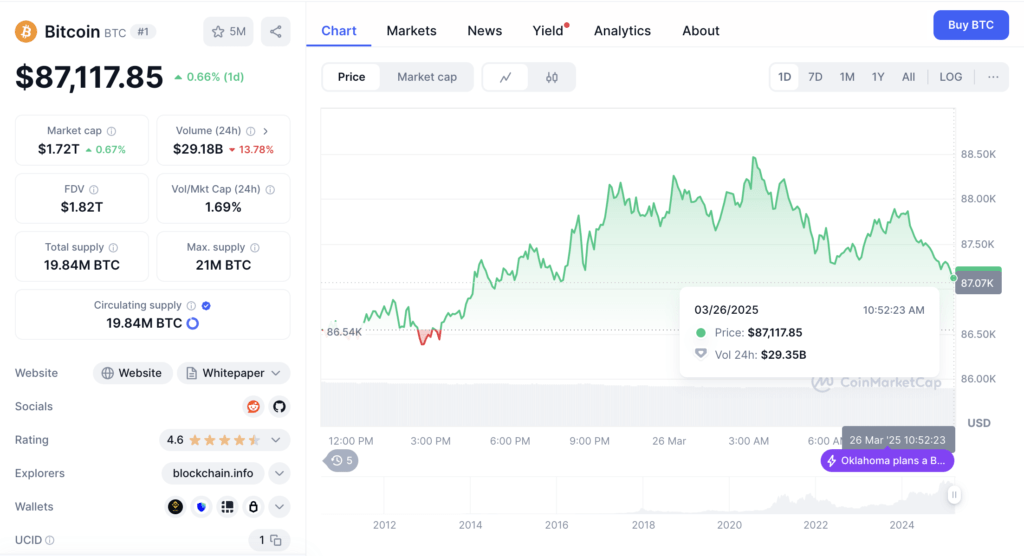Switch to line chart icon

[x=505, y=77]
